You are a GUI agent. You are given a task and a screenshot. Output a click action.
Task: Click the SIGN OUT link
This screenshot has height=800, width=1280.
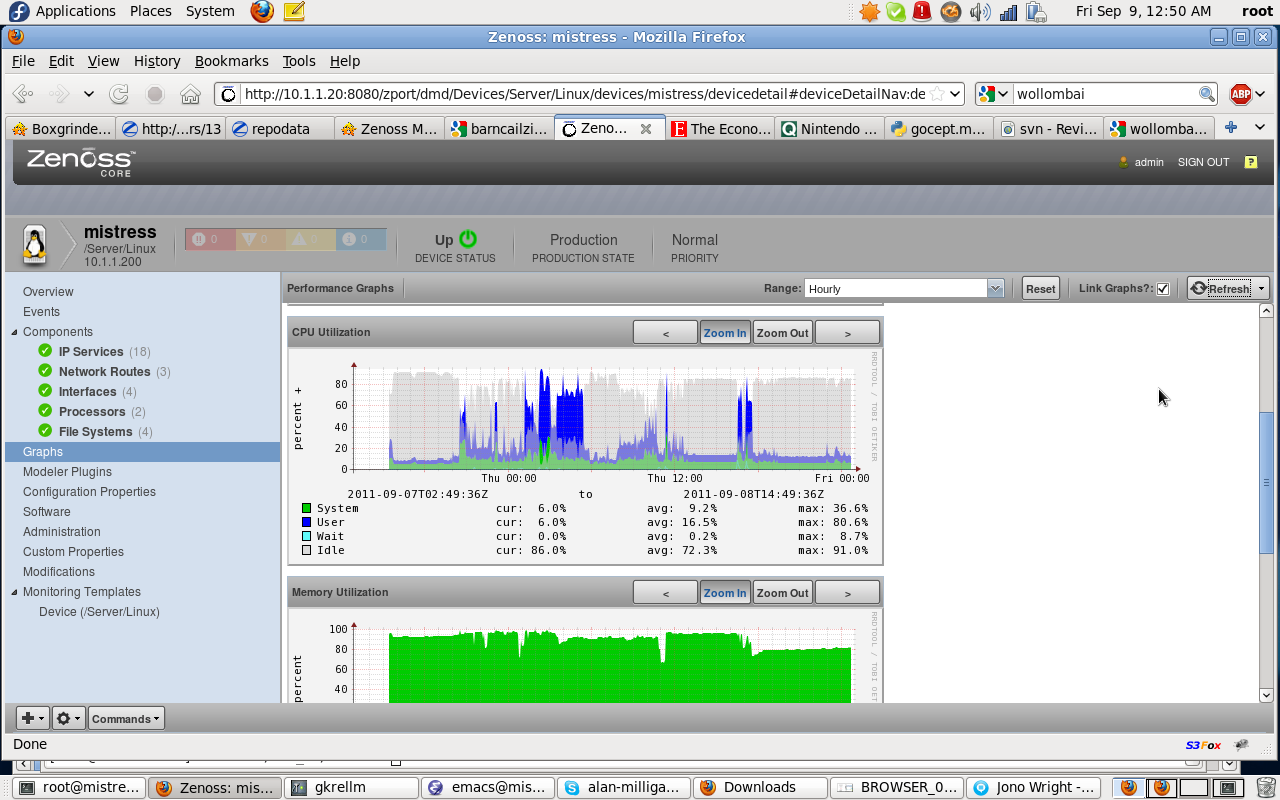[1203, 162]
